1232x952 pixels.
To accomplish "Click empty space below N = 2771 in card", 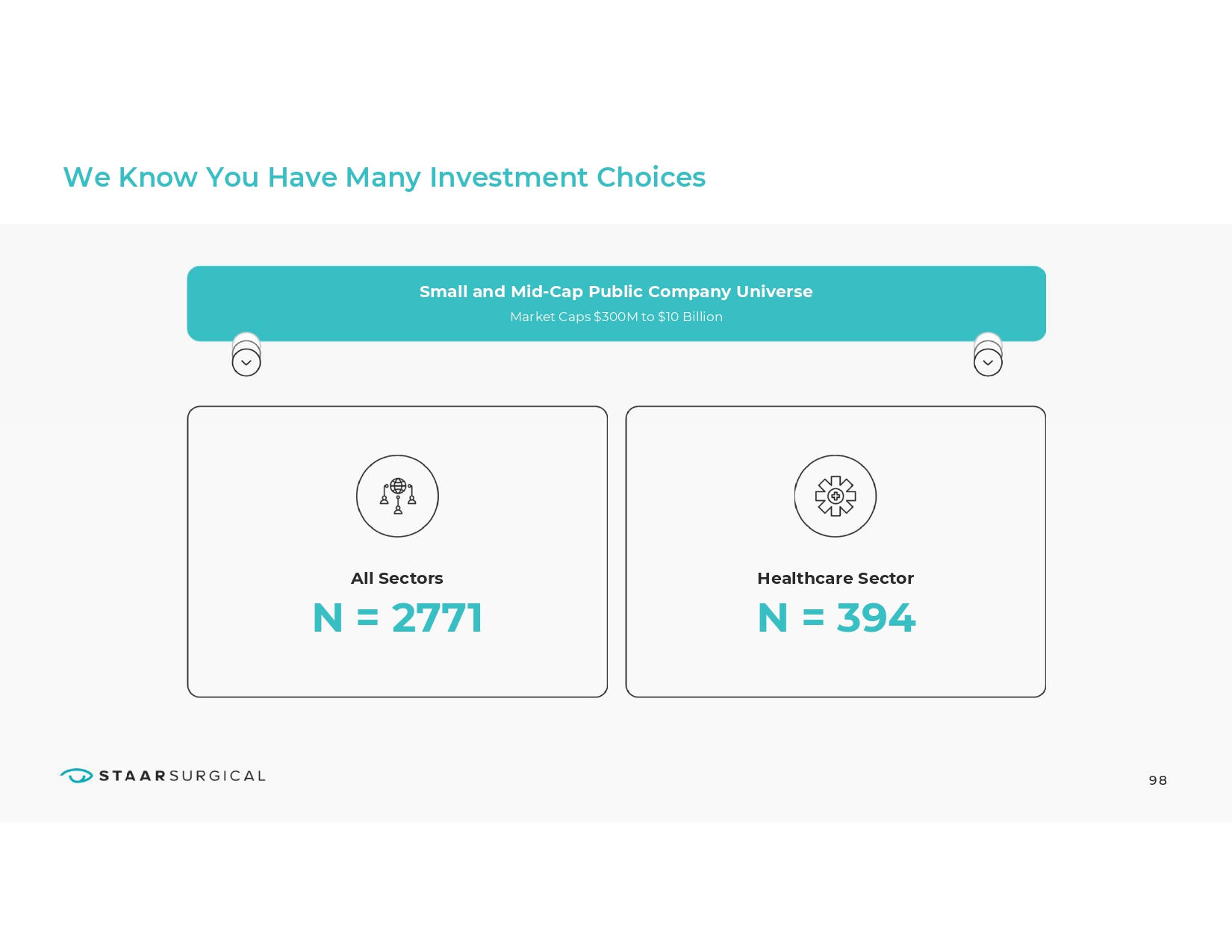I will pos(397,668).
